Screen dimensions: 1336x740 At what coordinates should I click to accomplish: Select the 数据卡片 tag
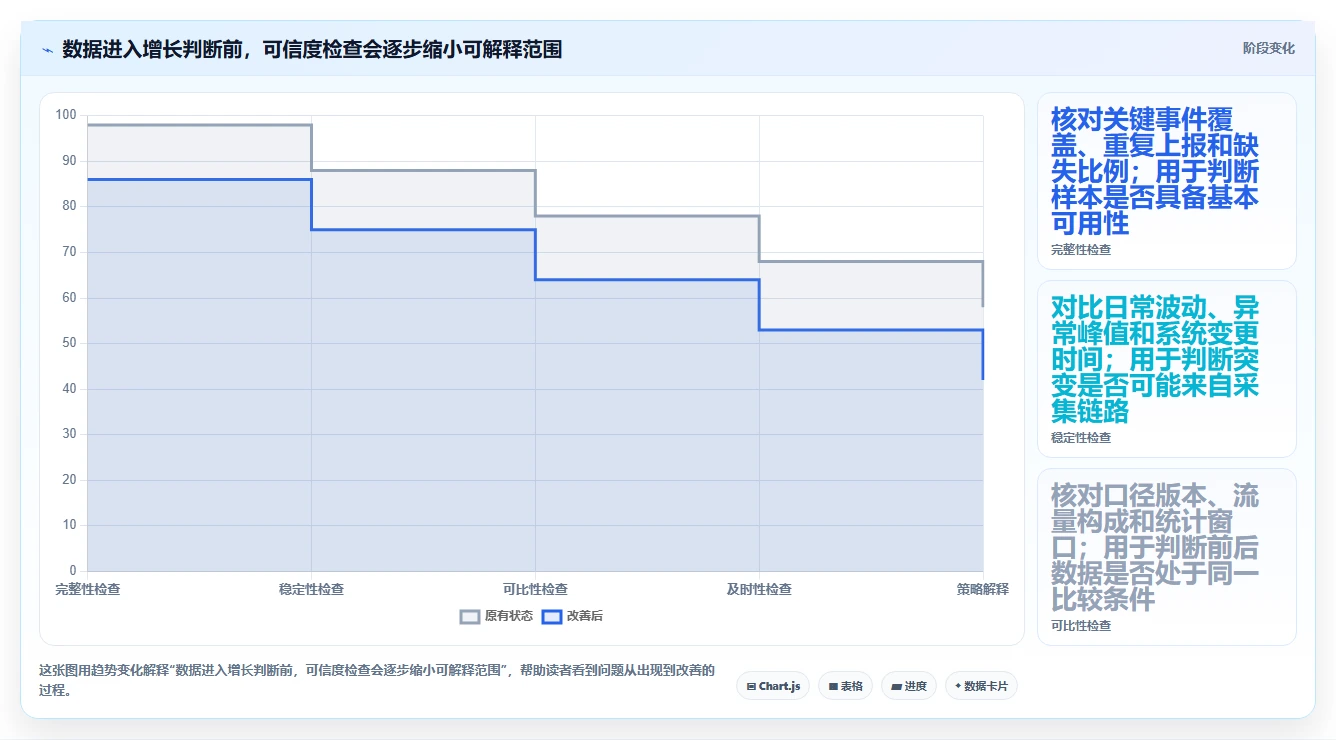981,686
